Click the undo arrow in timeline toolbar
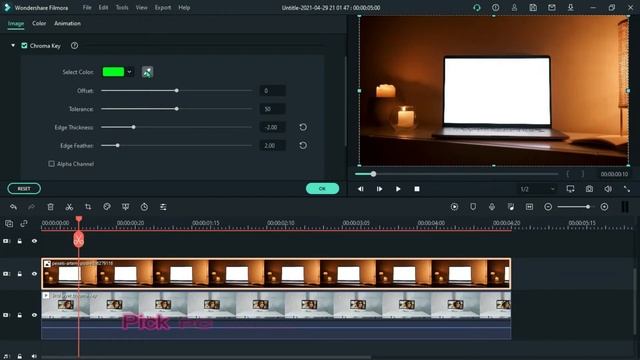Image resolution: width=640 pixels, height=360 pixels. click(x=13, y=207)
